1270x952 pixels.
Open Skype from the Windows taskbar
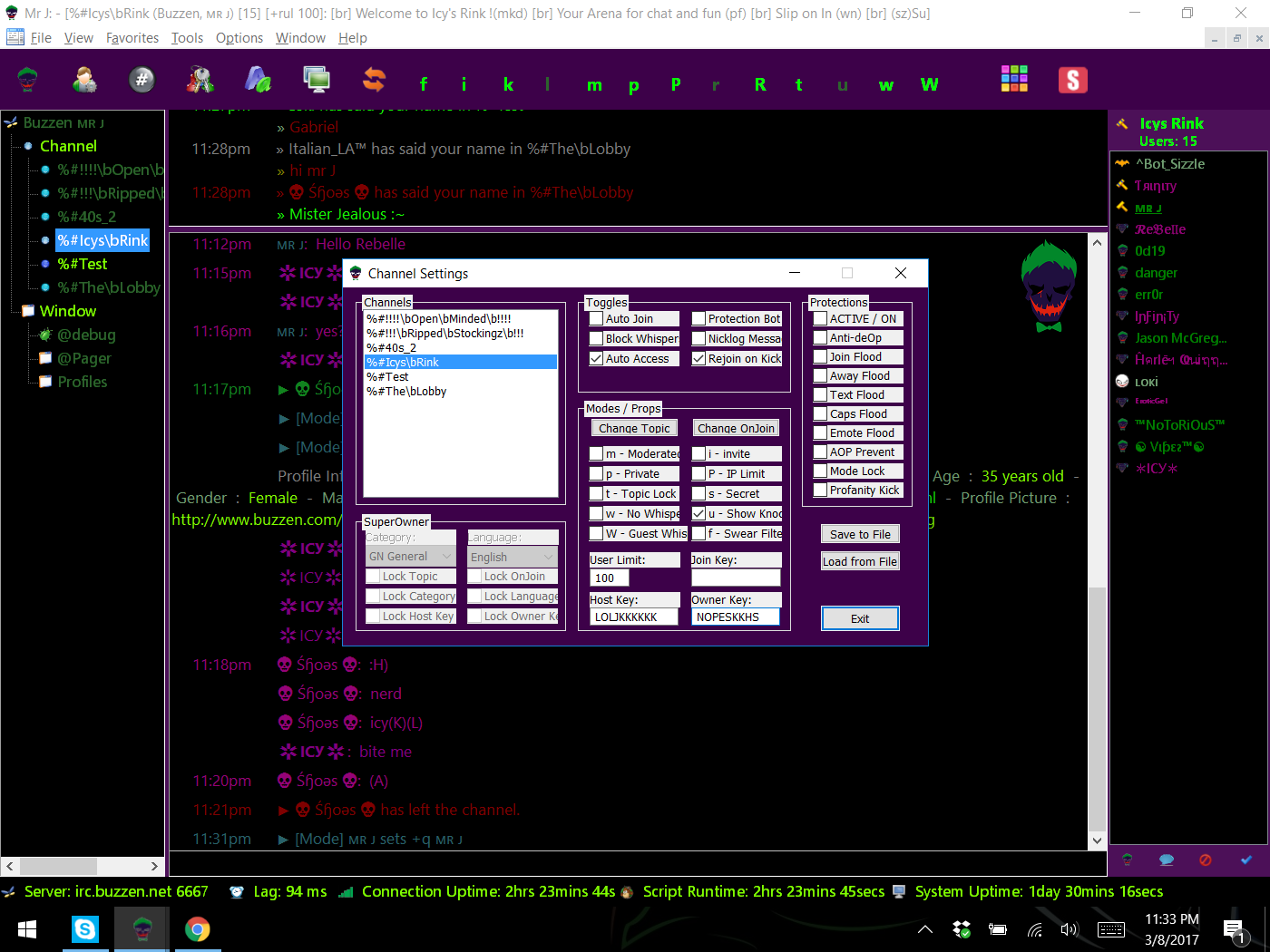click(x=85, y=928)
